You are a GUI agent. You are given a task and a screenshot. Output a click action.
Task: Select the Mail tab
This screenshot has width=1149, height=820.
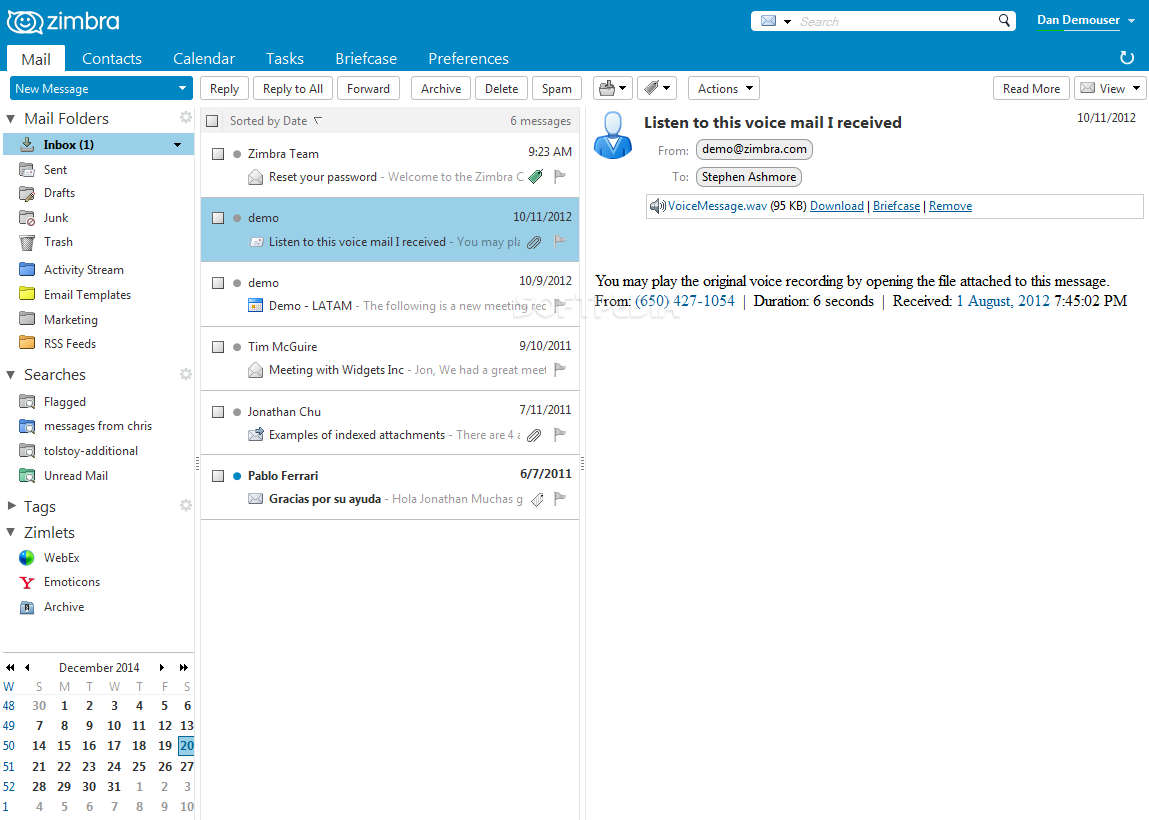pyautogui.click(x=36, y=59)
